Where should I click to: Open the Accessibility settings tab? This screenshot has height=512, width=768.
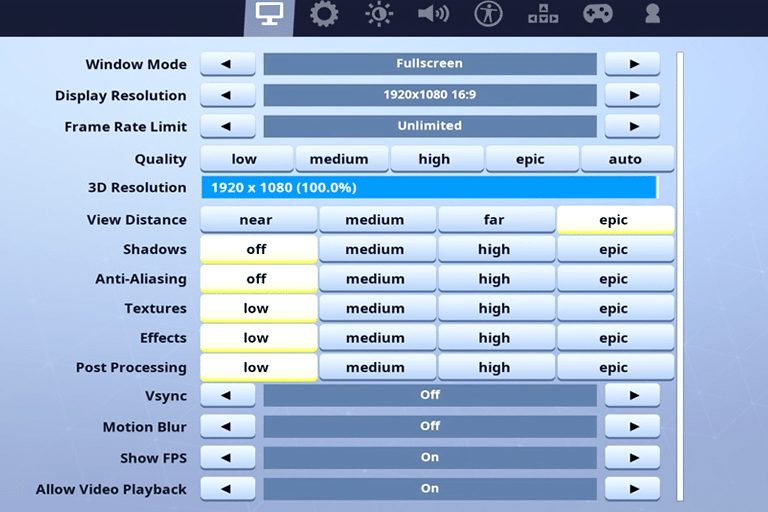coord(488,14)
